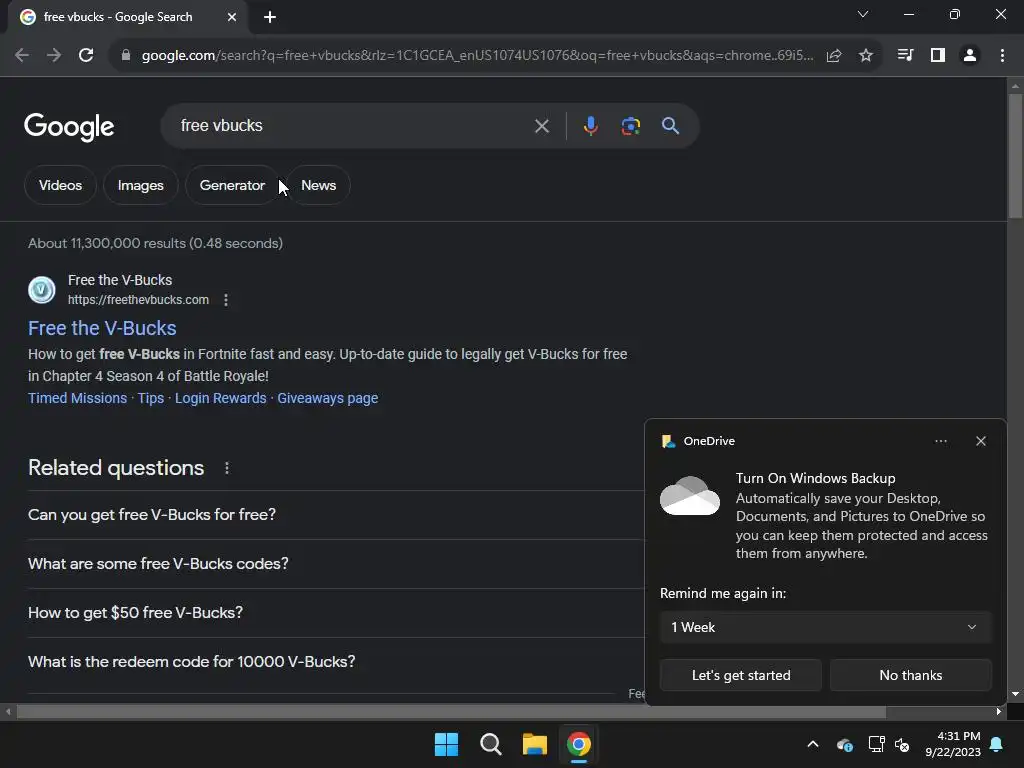The image size is (1024, 768).
Task: Open Windows Start menu
Action: (446, 744)
